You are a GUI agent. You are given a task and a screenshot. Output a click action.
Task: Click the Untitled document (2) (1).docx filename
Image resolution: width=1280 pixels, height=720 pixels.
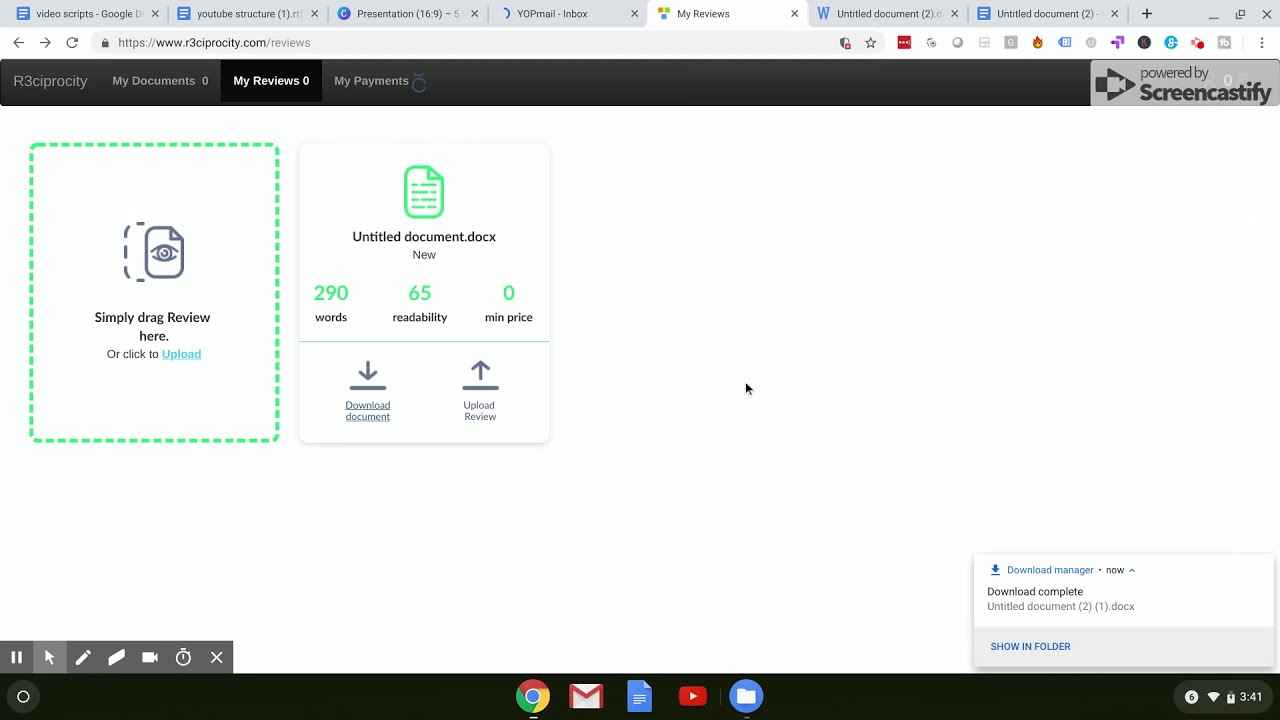click(x=1060, y=607)
